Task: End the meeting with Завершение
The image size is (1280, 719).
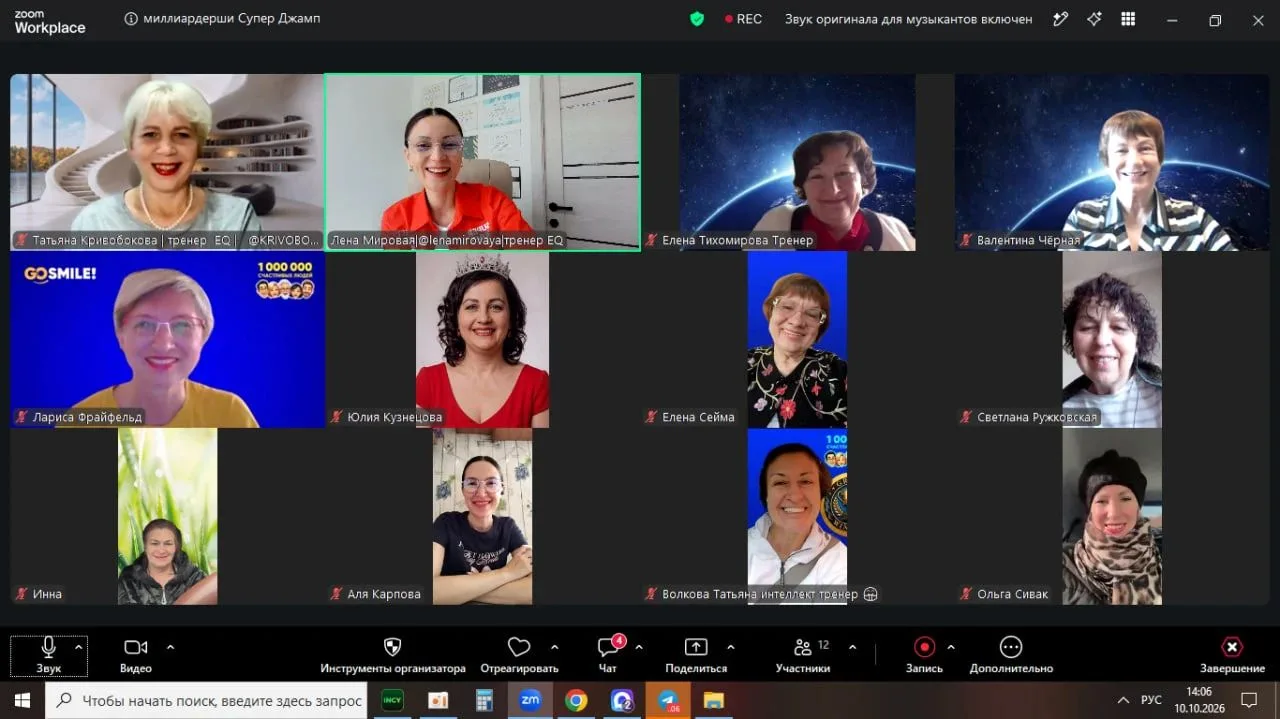Action: coord(1232,656)
